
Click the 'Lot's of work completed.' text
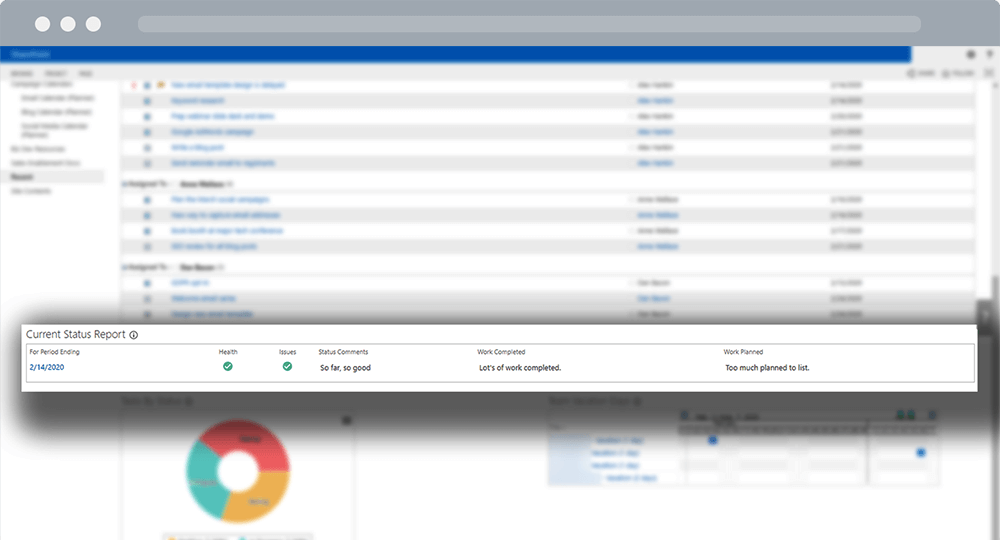[520, 368]
